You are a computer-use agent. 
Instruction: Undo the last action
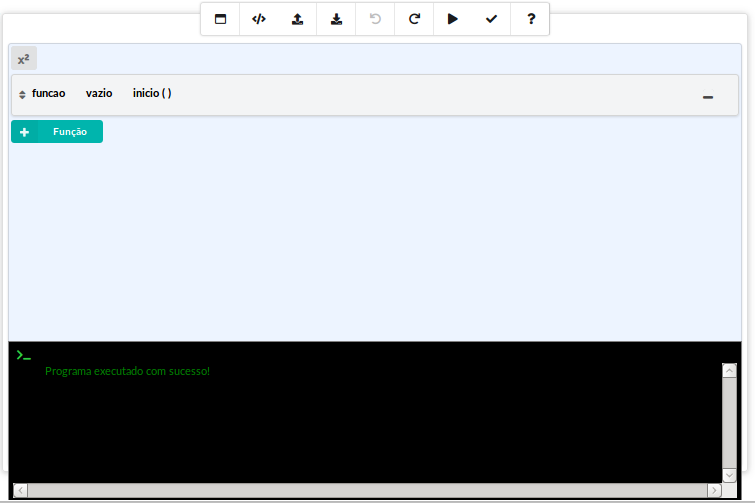tap(375, 19)
